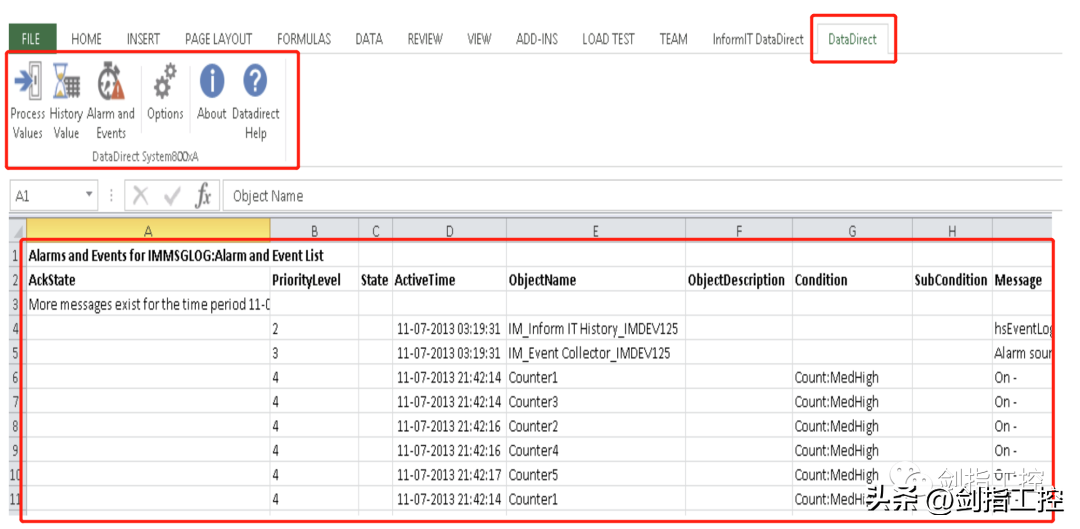Select cell IM_Event Collector_IMDEV125
1080x529 pixels.
[x=596, y=353]
